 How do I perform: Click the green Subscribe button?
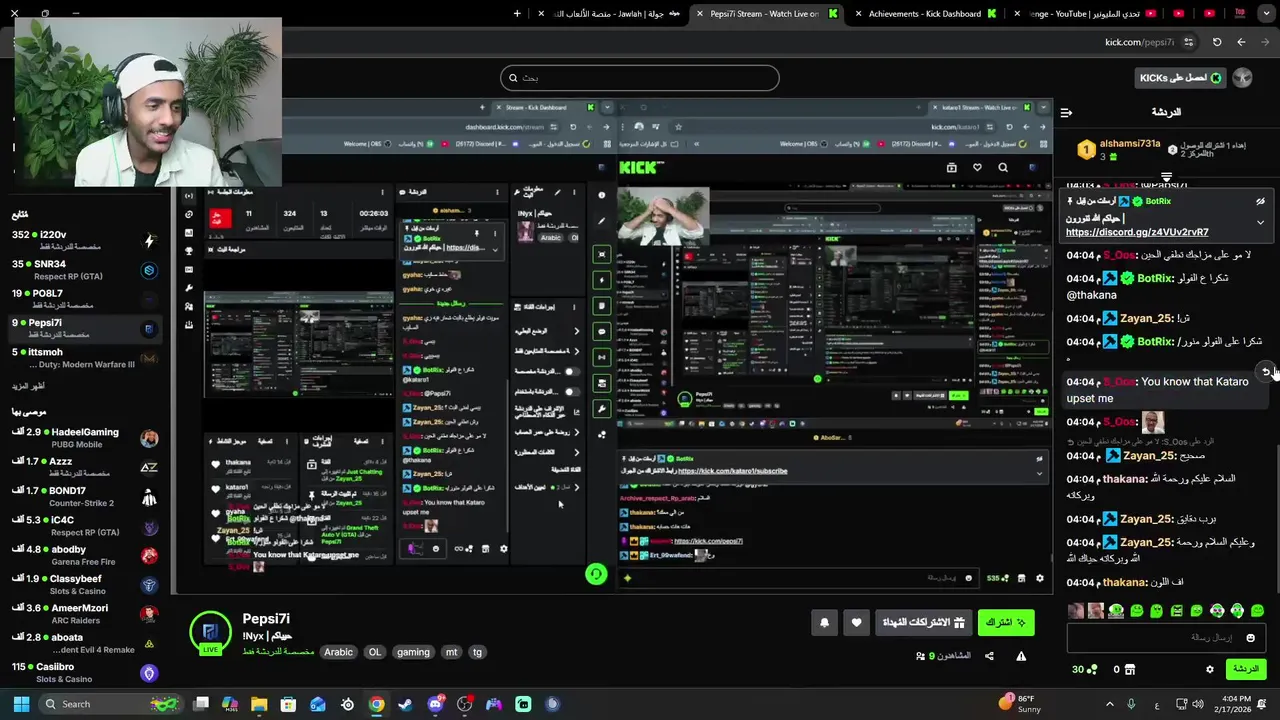click(x=1005, y=622)
